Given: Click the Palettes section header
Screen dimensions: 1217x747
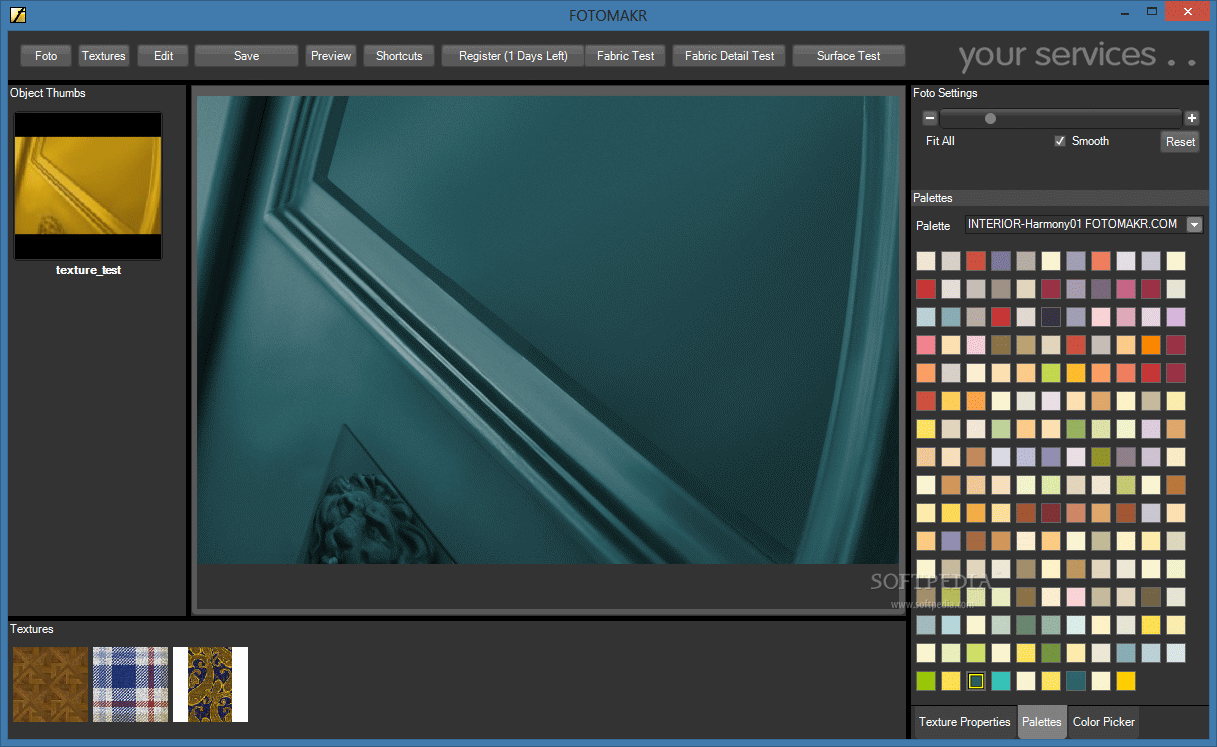Looking at the screenshot, I should 933,198.
